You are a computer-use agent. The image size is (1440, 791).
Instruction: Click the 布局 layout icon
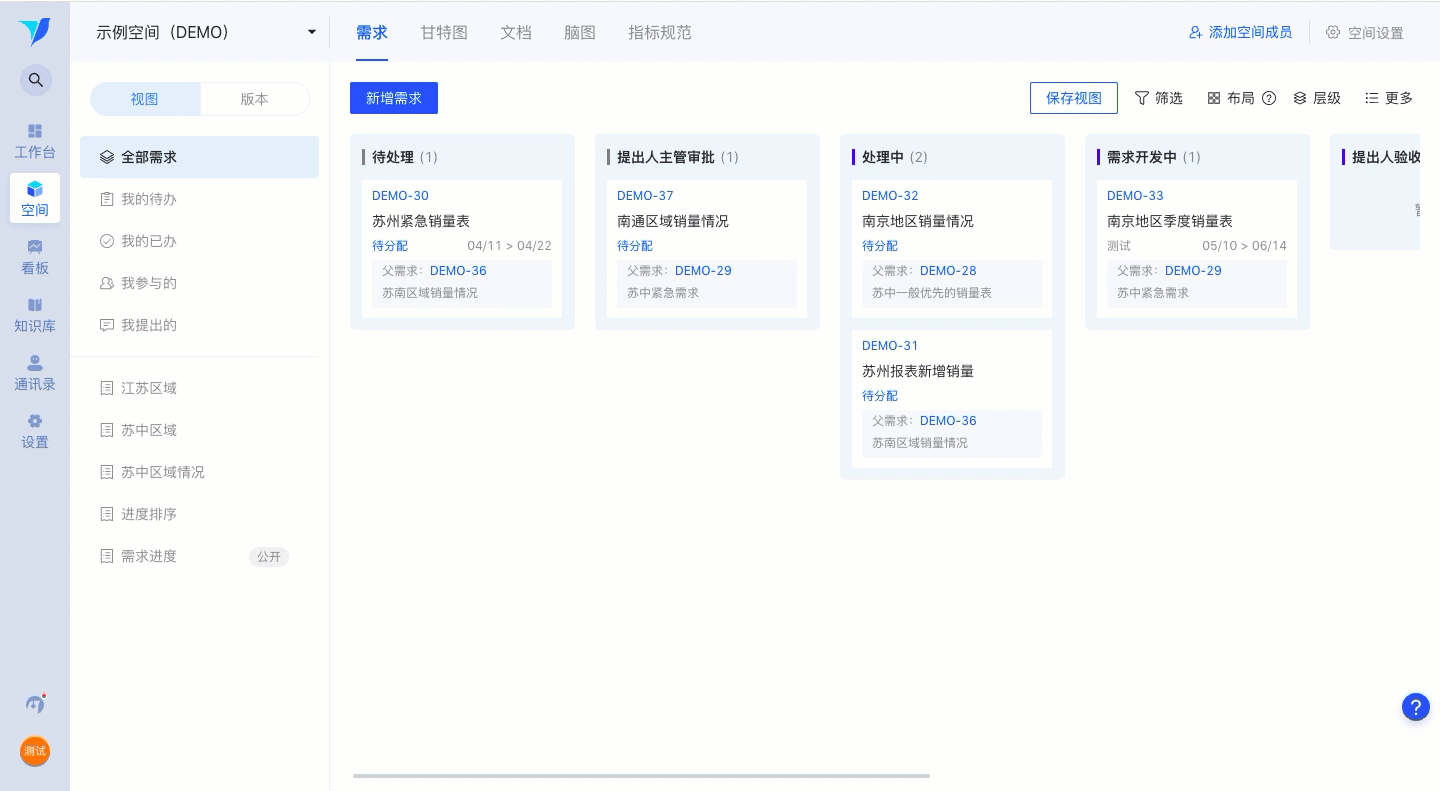1214,98
